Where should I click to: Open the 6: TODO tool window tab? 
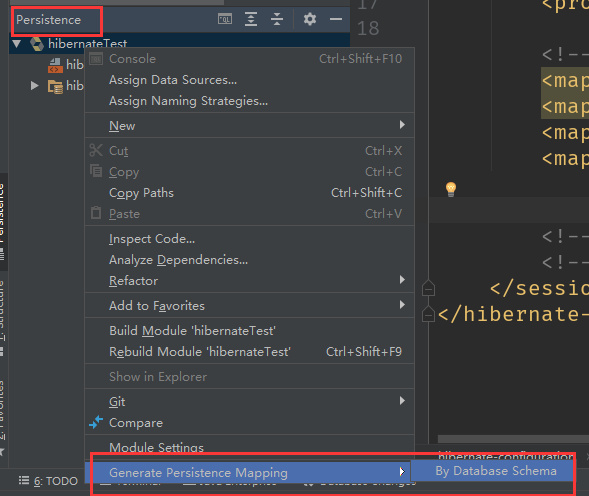pyautogui.click(x=48, y=481)
